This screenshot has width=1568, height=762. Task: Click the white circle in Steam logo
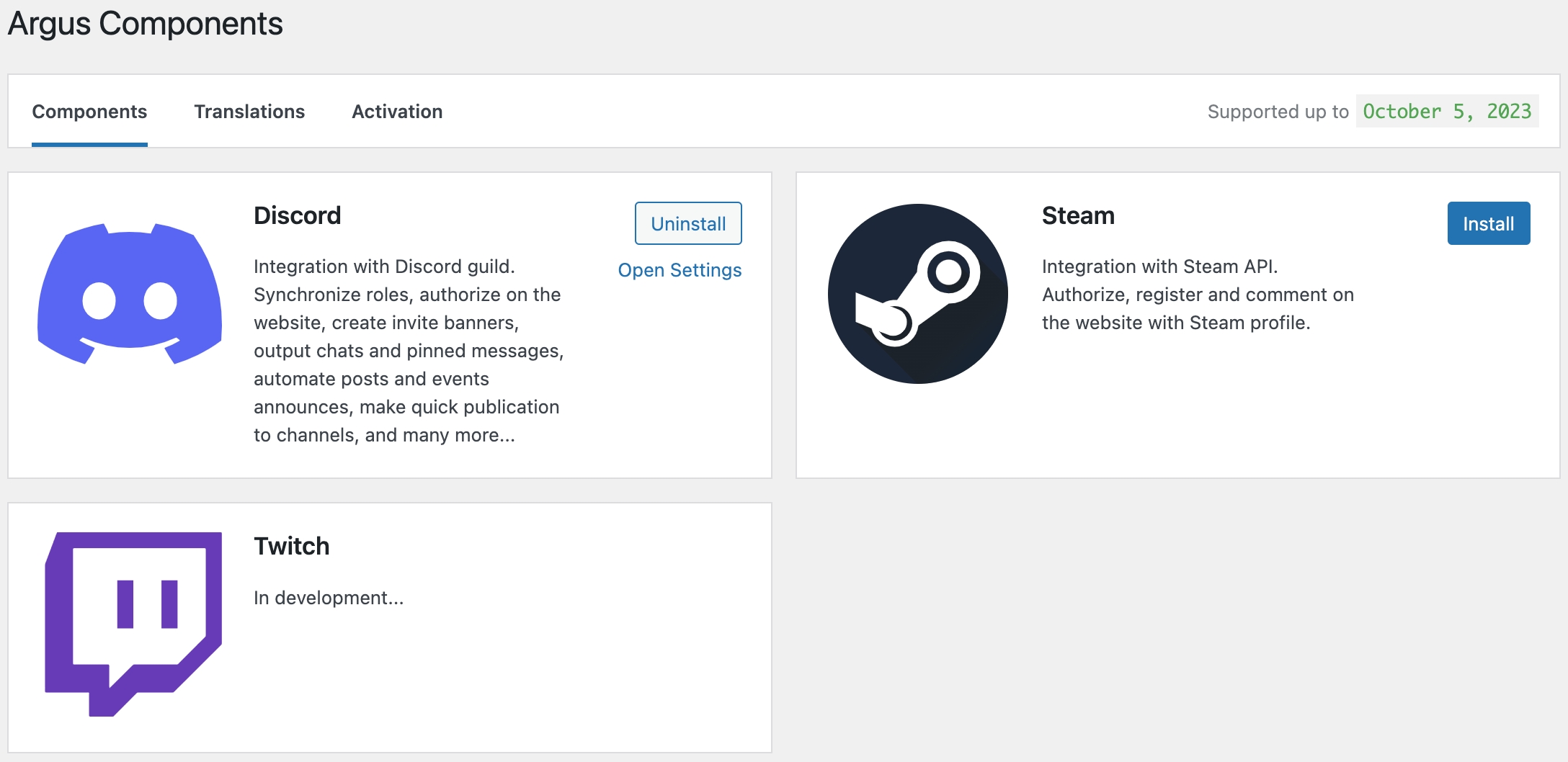coord(948,272)
